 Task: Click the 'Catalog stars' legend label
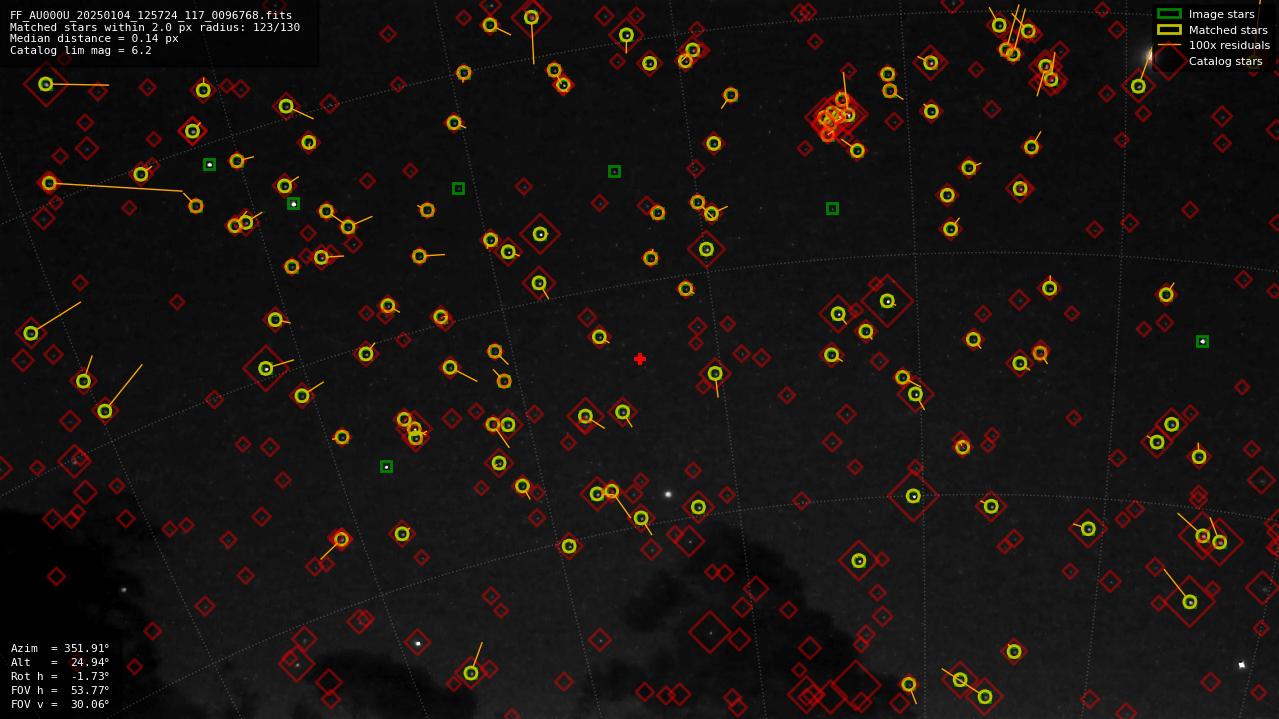[1225, 61]
